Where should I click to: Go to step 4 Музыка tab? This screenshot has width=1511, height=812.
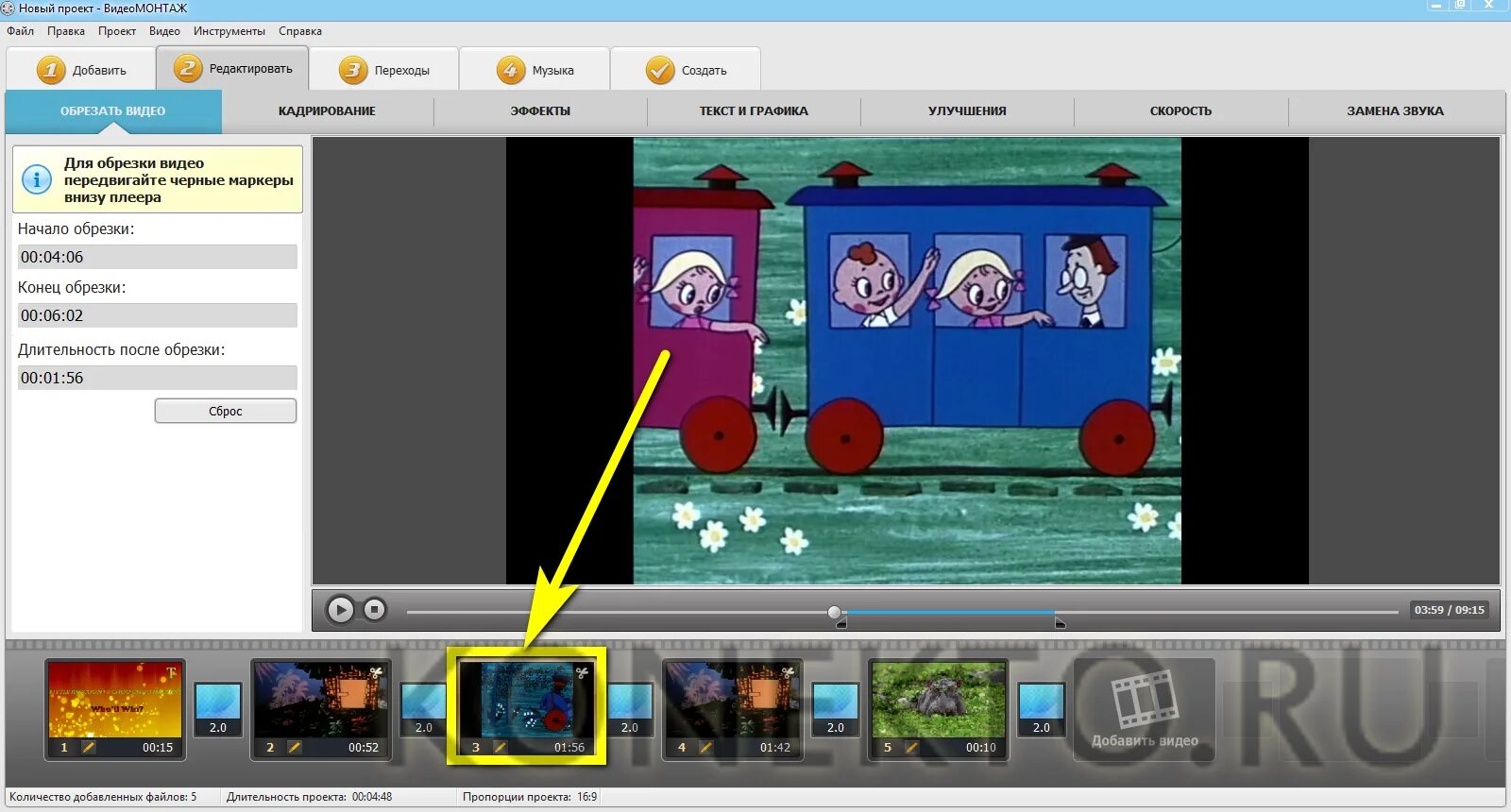(x=535, y=70)
